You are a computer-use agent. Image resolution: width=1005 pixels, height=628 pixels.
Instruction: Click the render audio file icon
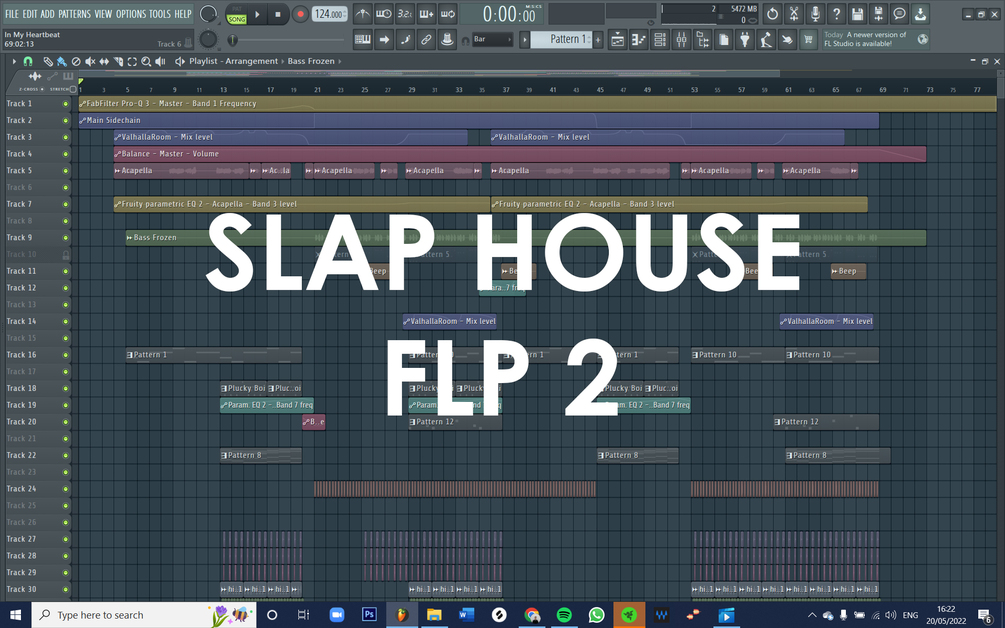[x=878, y=13]
